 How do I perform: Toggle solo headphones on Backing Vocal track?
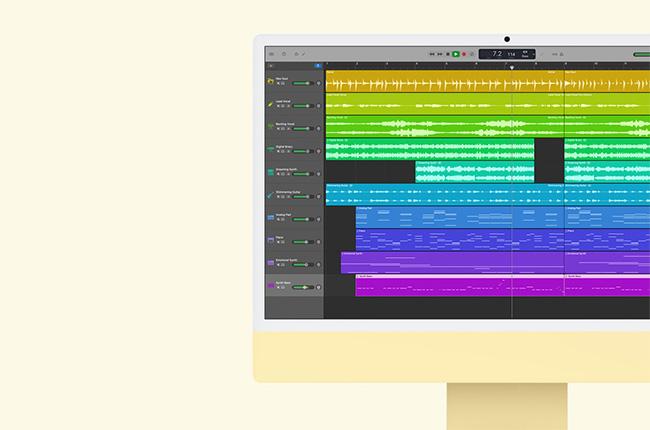pyautogui.click(x=283, y=129)
